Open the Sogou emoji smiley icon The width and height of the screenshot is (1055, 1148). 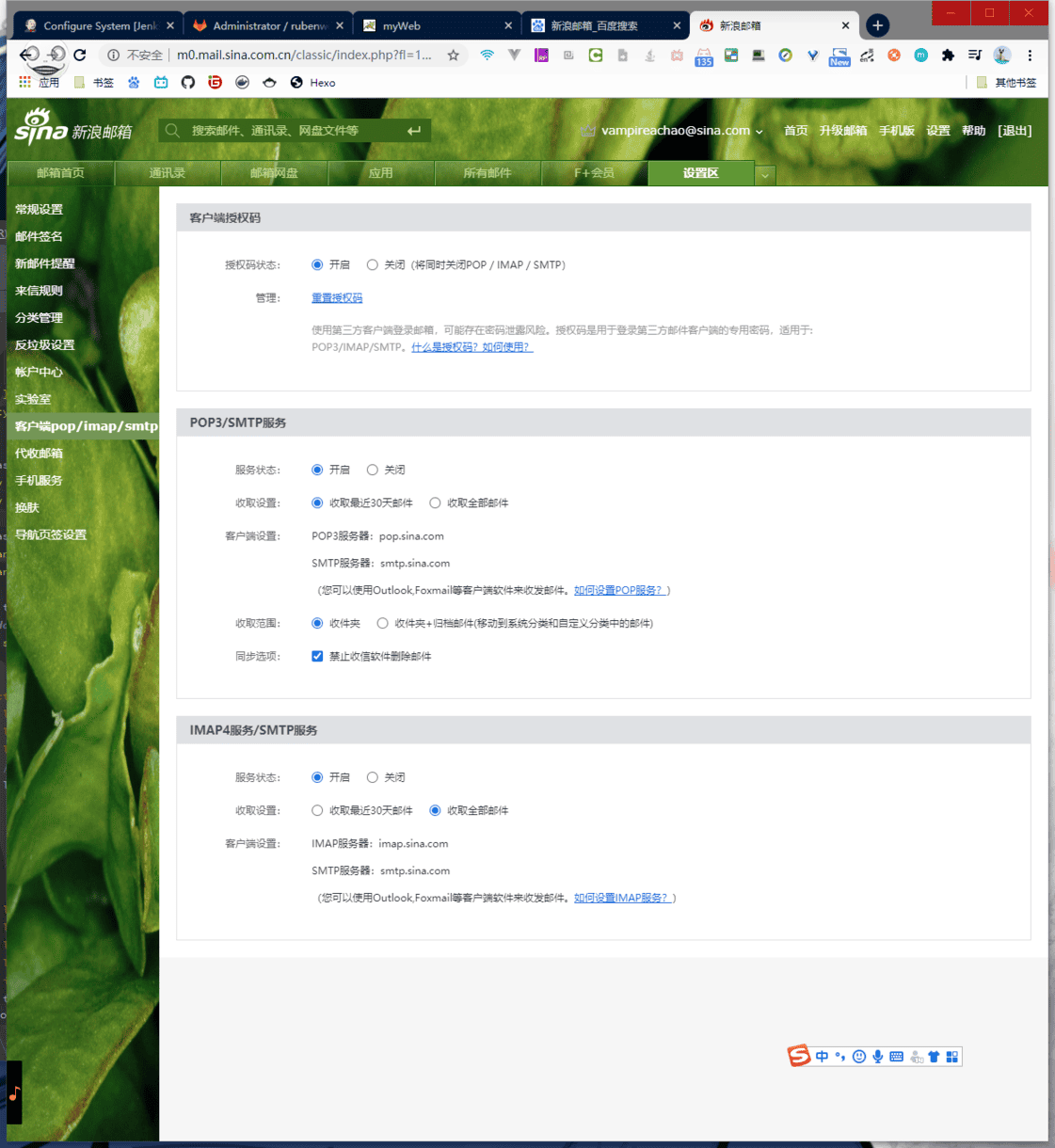point(858,1057)
